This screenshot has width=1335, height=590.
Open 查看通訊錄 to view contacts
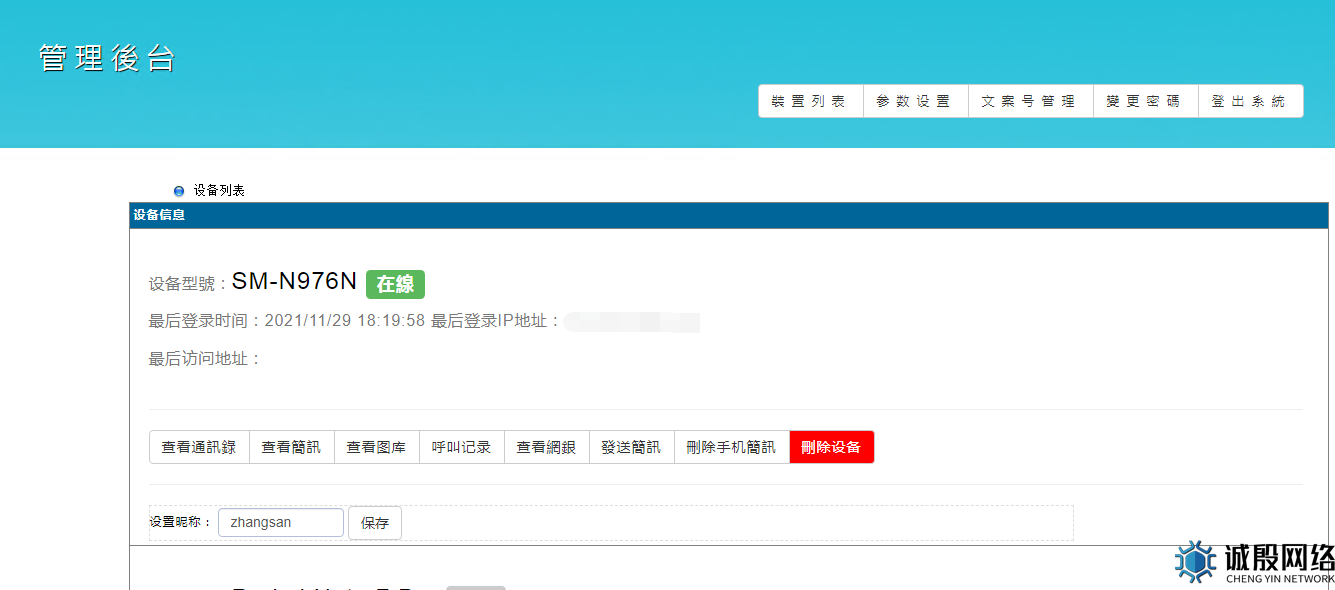199,447
